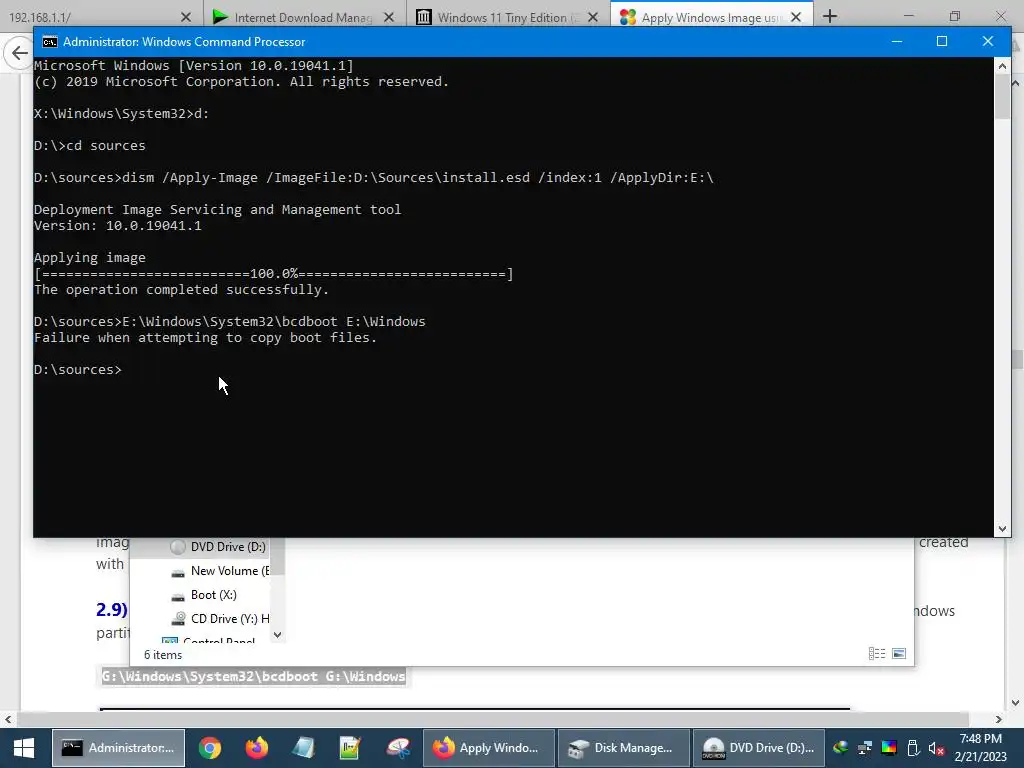The image size is (1024, 768).
Task: Minimize the Command Processor window
Action: (897, 41)
